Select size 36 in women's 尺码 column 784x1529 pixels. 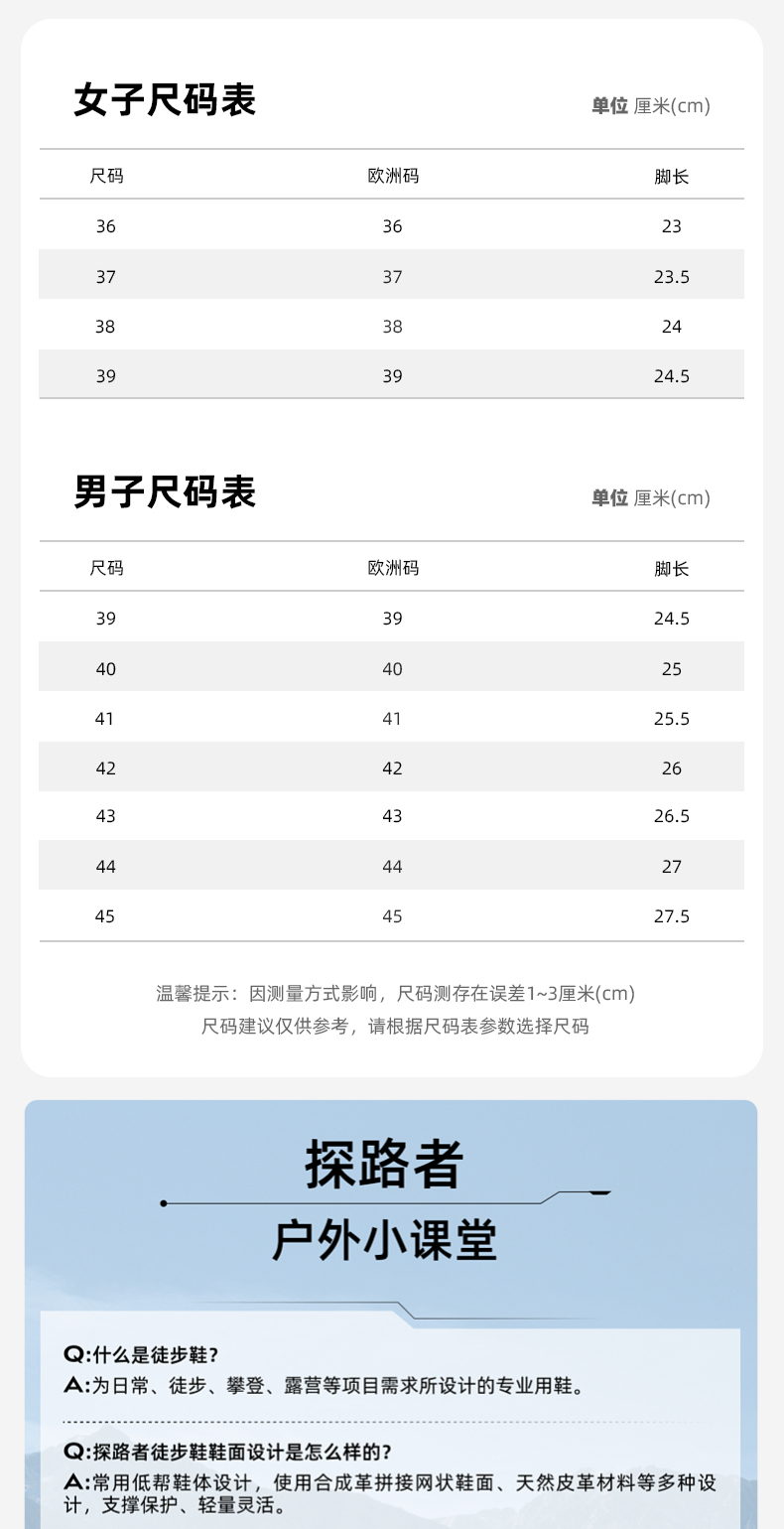point(105,226)
